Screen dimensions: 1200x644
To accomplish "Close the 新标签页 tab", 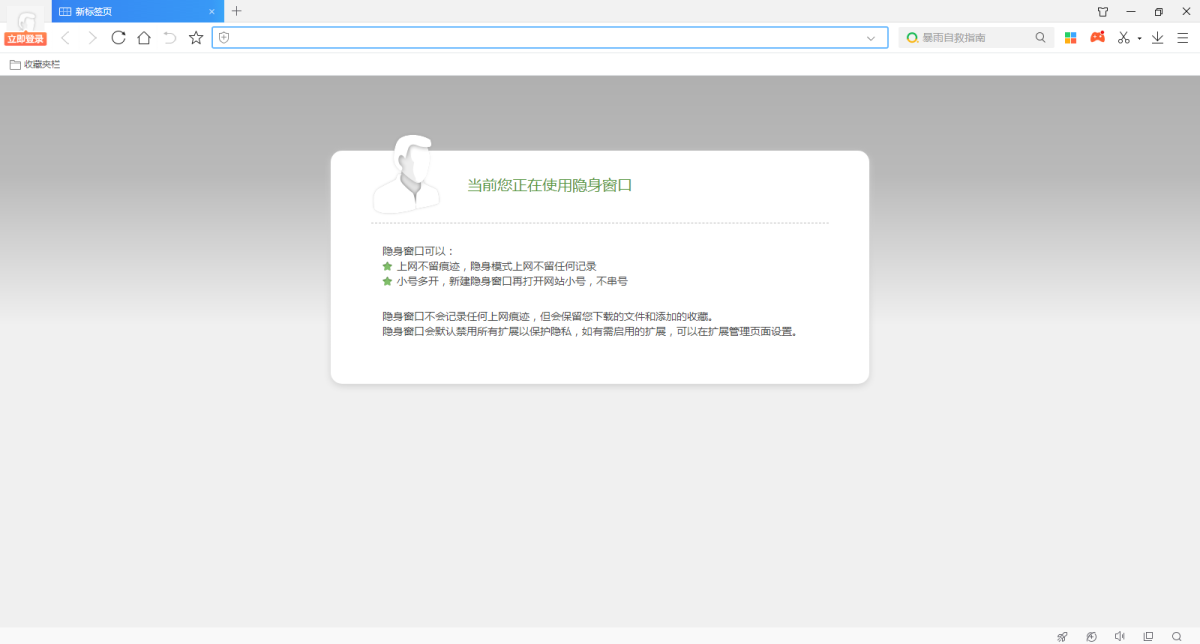I will [x=211, y=12].
